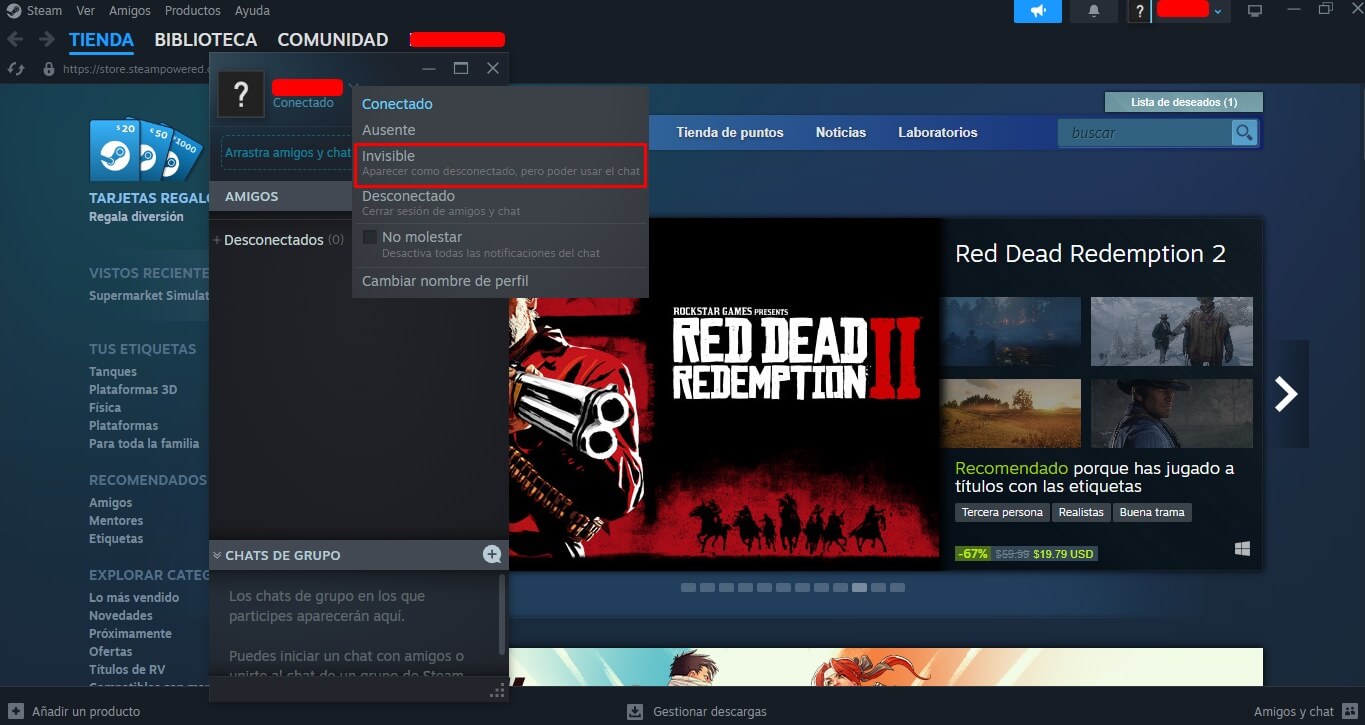Open the Steam menu
1365x725 pixels.
(x=44, y=11)
